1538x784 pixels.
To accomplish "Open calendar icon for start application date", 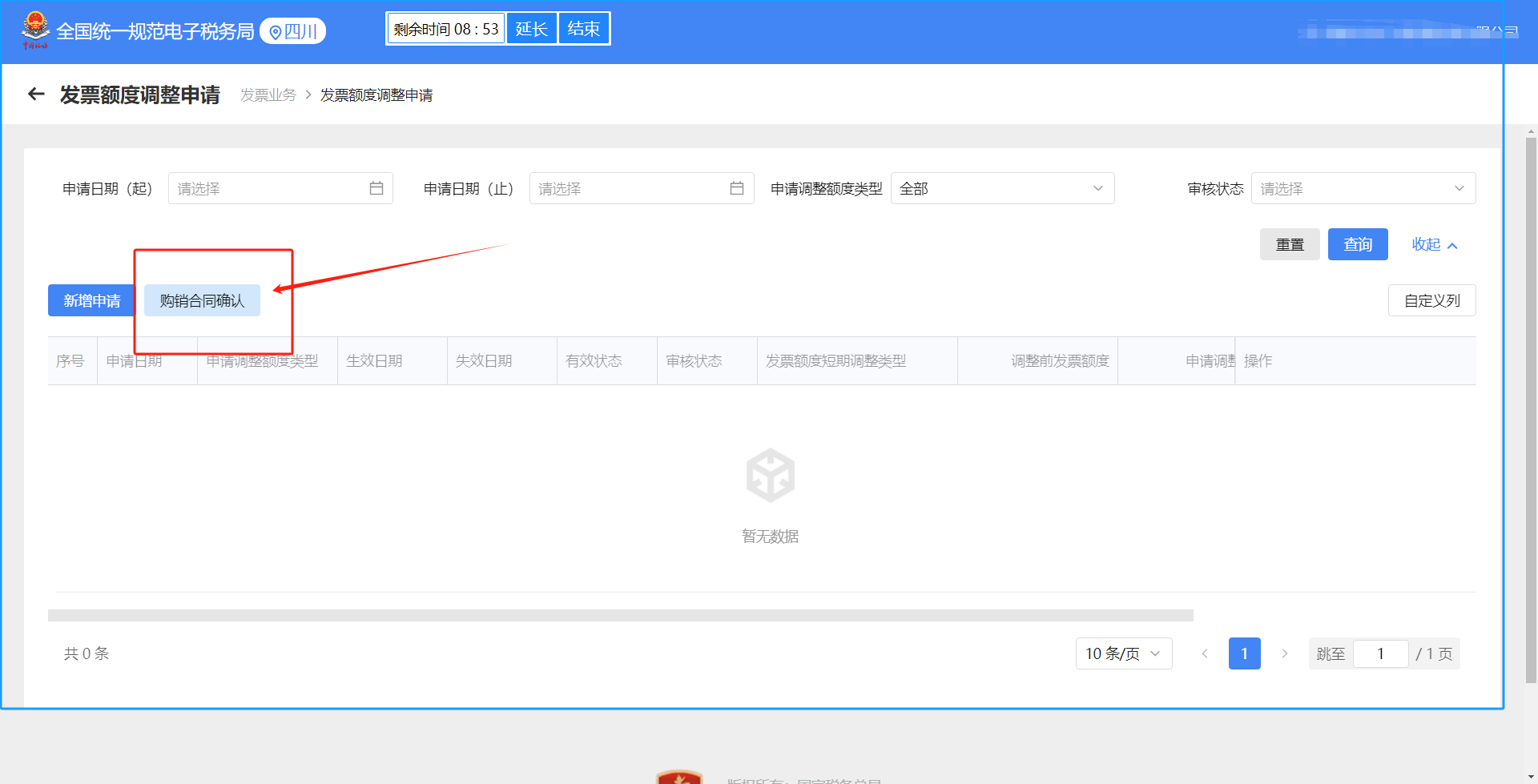I will 376,188.
